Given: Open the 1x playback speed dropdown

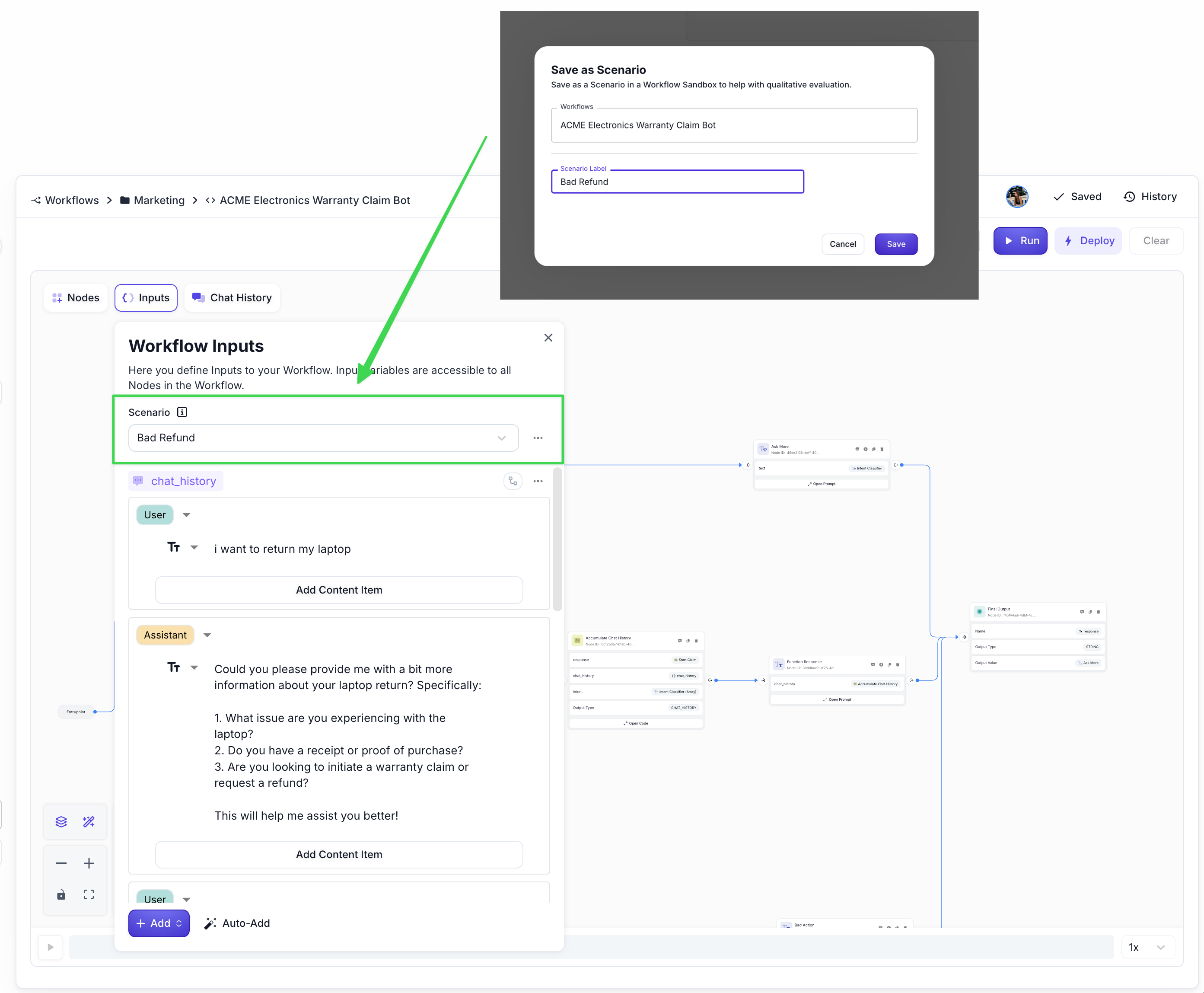Looking at the screenshot, I should coord(1147,947).
